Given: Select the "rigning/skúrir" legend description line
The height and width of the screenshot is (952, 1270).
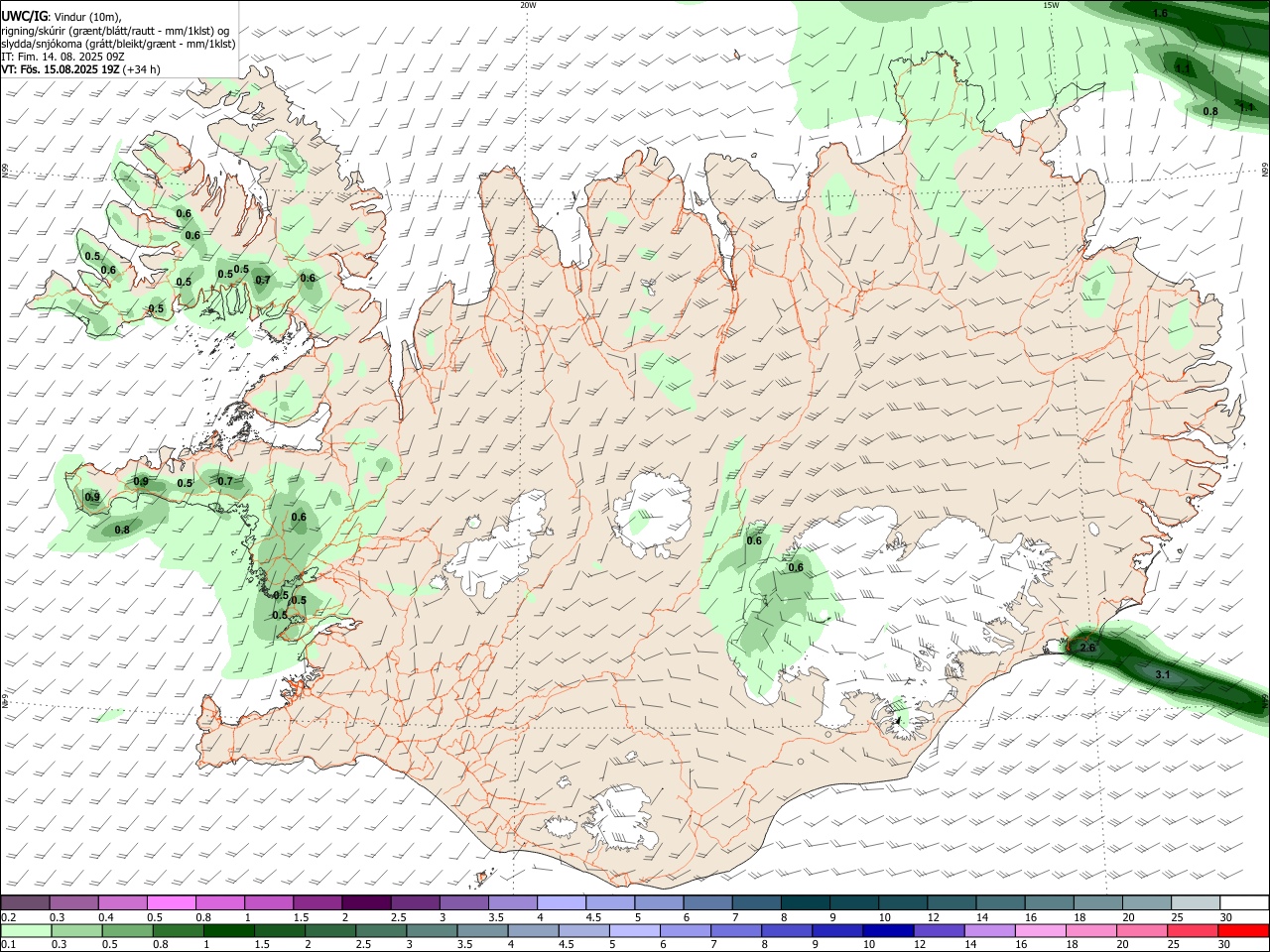Looking at the screenshot, I should [x=115, y=31].
